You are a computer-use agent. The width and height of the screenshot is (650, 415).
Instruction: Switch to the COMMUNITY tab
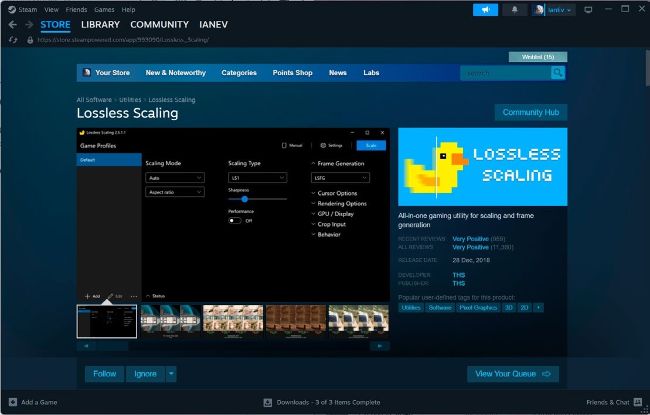(159, 24)
